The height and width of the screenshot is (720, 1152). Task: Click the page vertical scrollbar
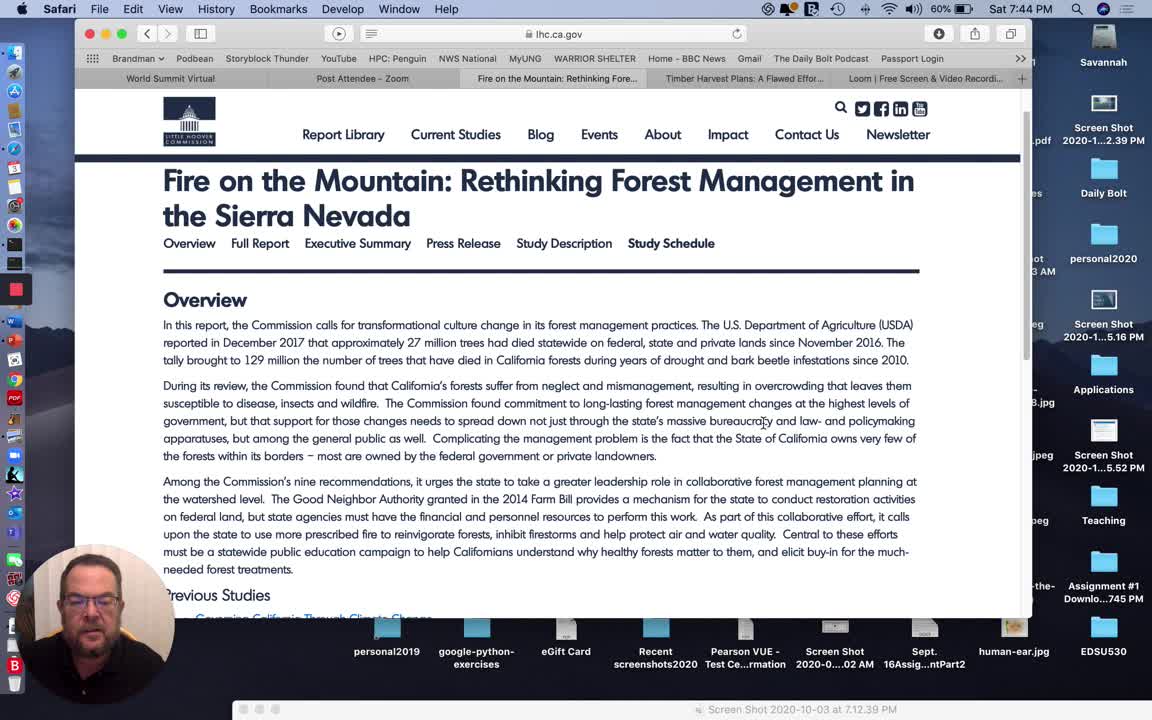(x=1026, y=235)
